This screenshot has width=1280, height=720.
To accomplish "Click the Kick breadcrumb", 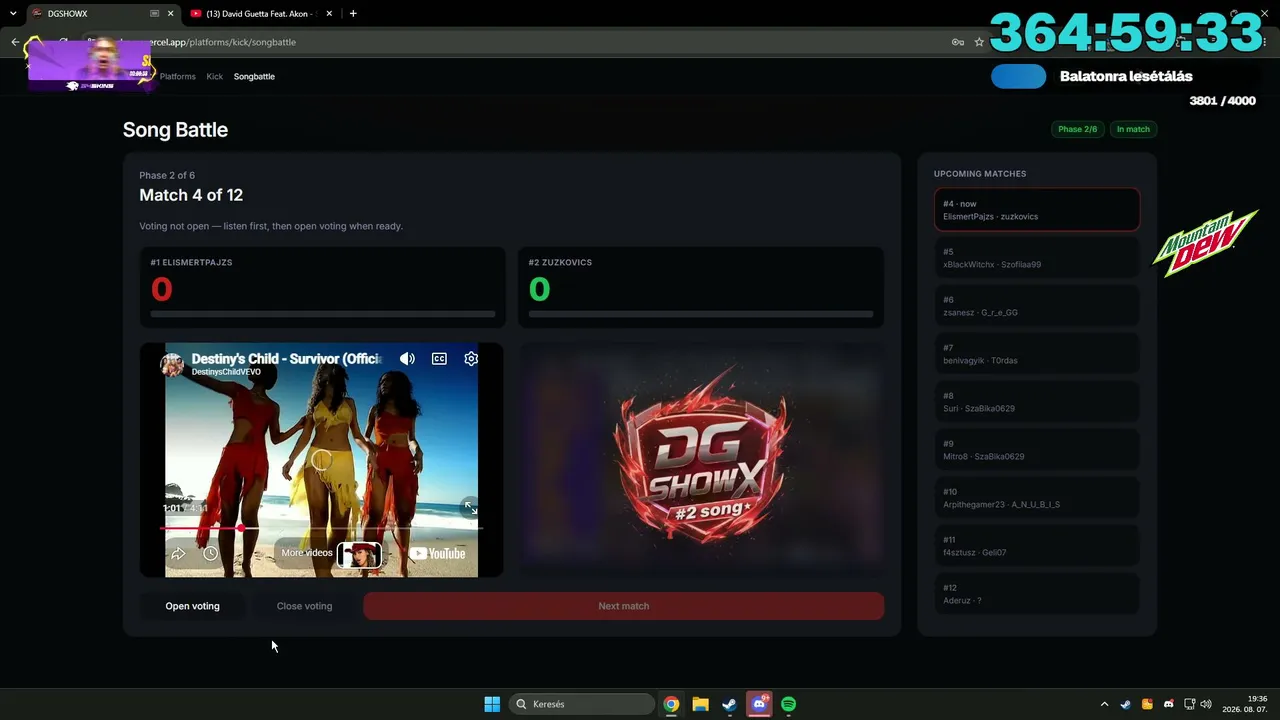I will 215,76.
